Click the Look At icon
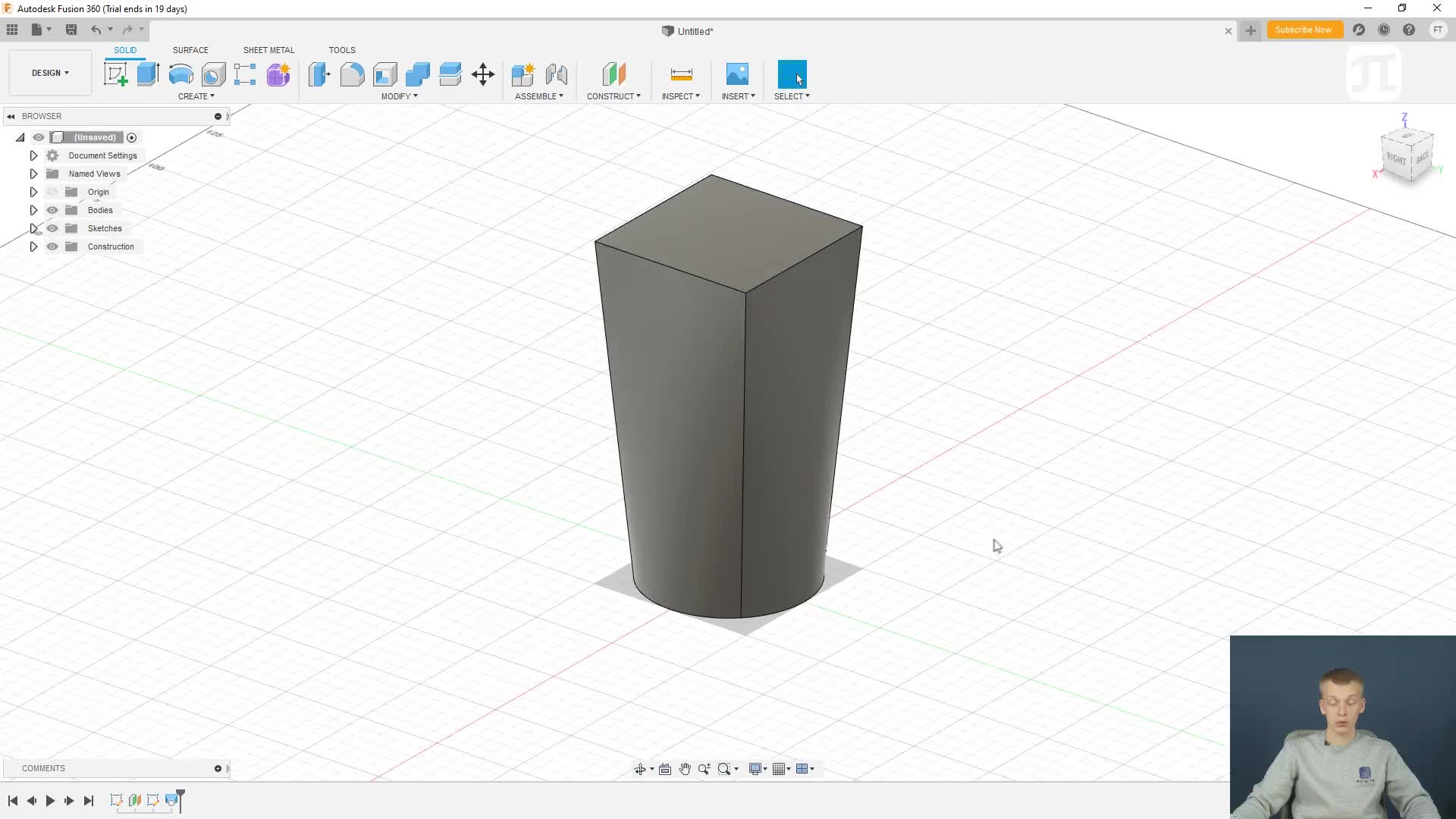Image resolution: width=1456 pixels, height=819 pixels. coord(665,769)
